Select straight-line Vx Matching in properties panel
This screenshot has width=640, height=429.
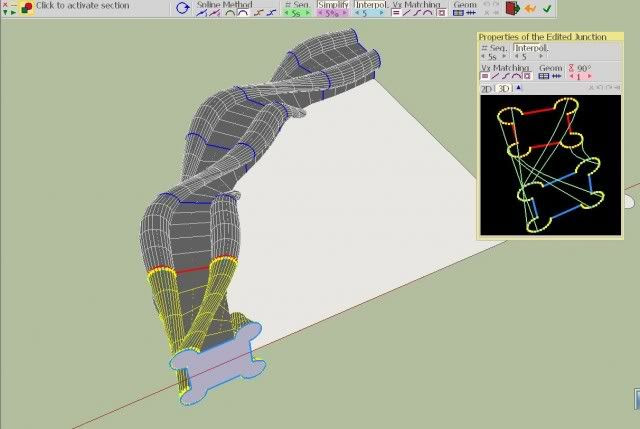point(495,76)
